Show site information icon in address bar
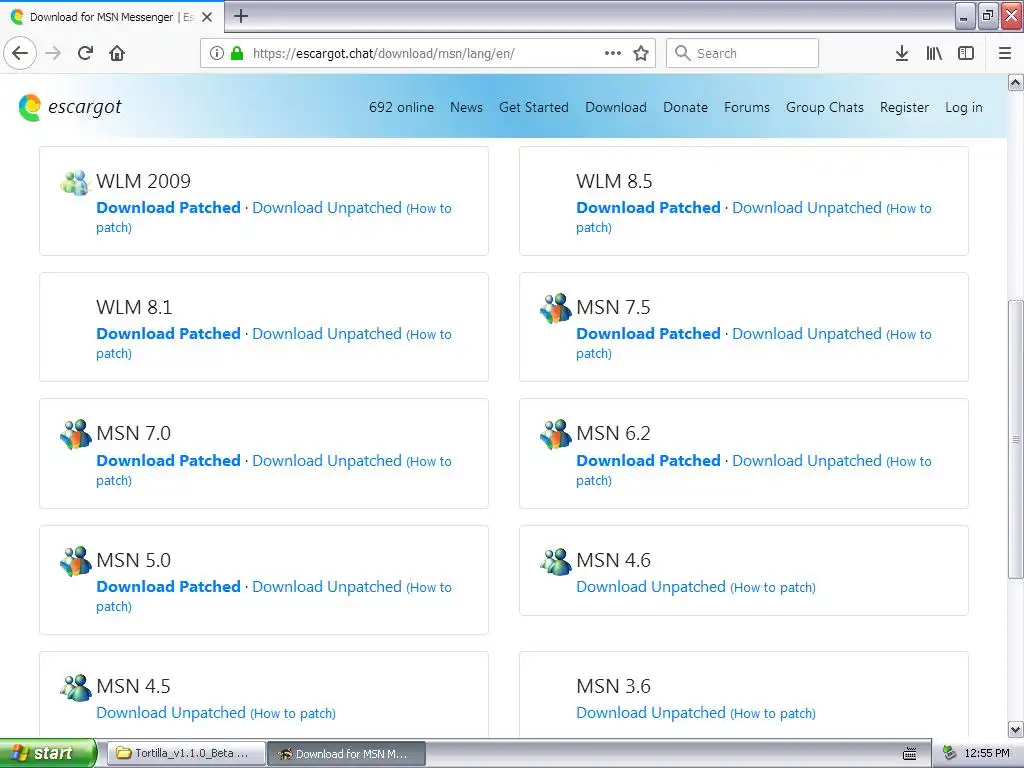 point(217,53)
